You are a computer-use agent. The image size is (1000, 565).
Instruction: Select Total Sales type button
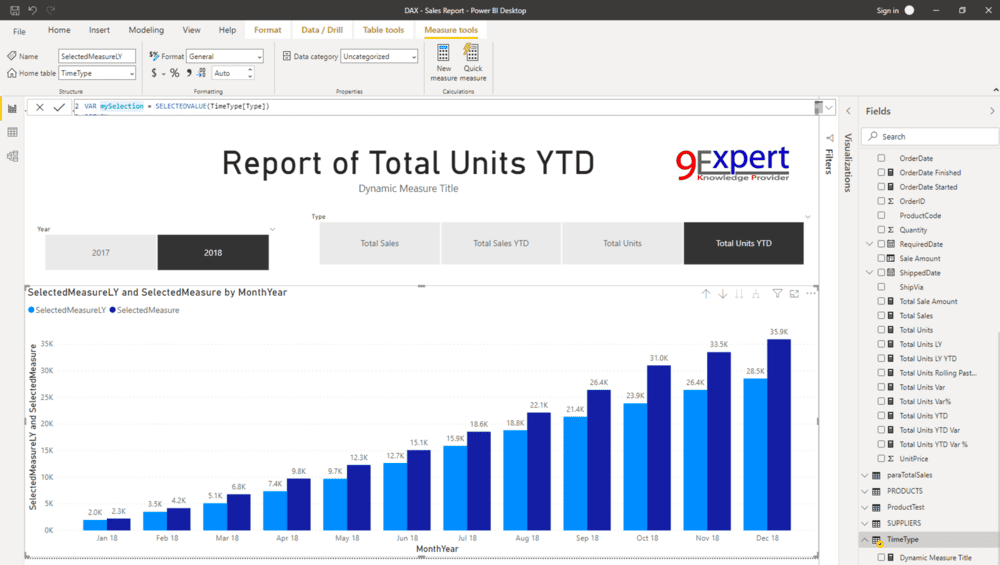[x=379, y=243]
